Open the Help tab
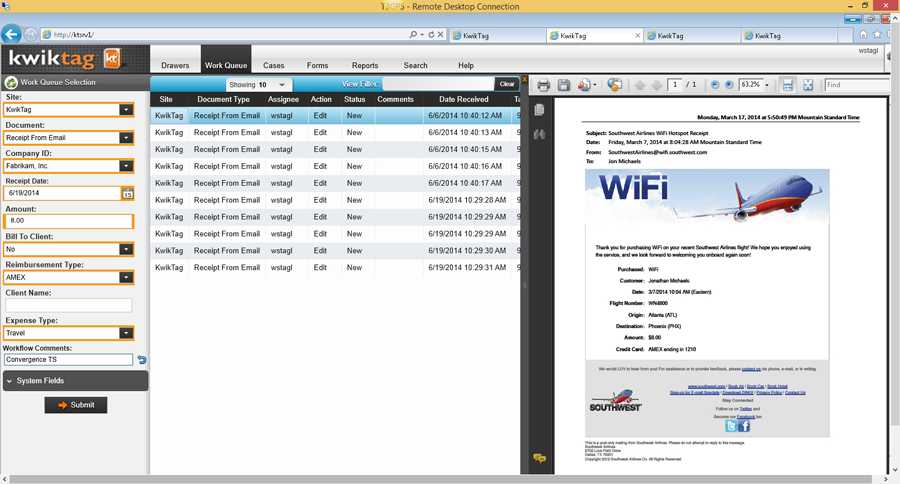 click(x=466, y=65)
